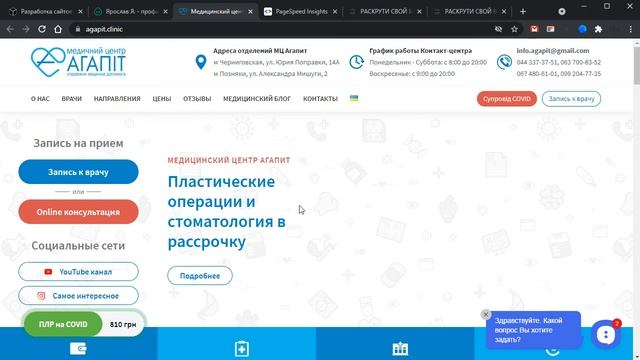
Task: Switch language using the Ukrainian flag
Action: (354, 98)
